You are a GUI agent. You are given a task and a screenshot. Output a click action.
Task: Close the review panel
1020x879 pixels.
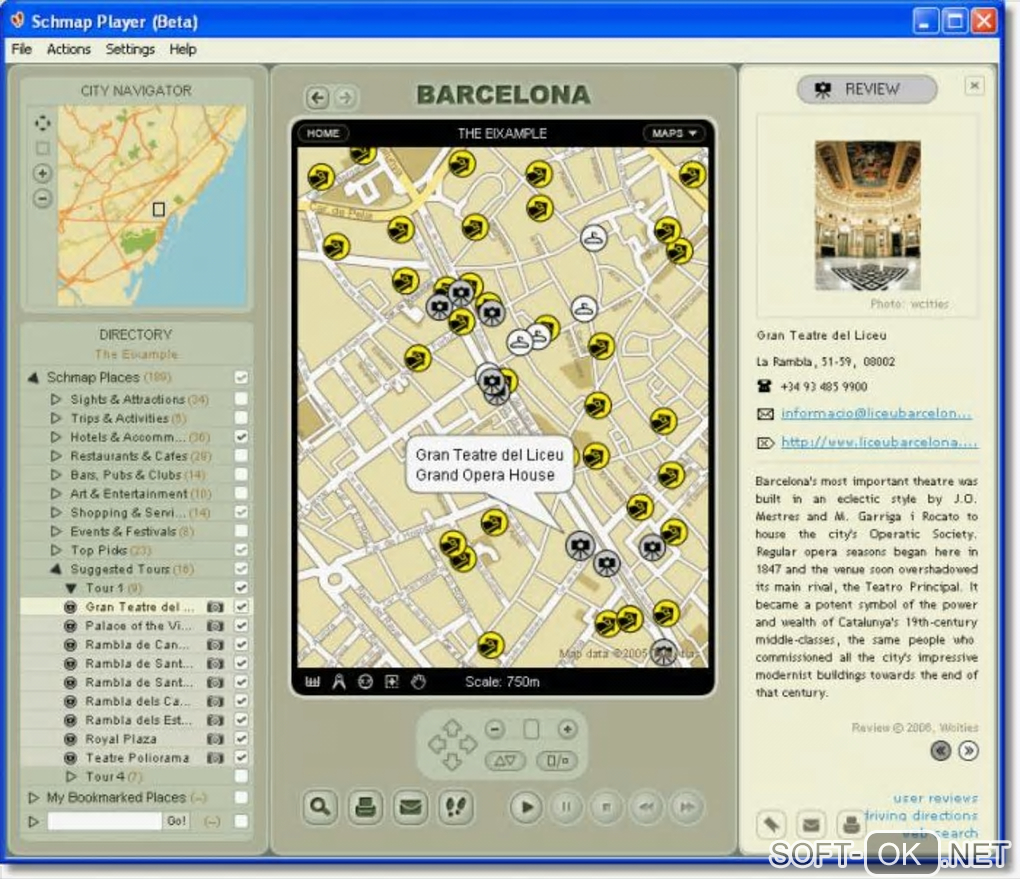coord(974,85)
